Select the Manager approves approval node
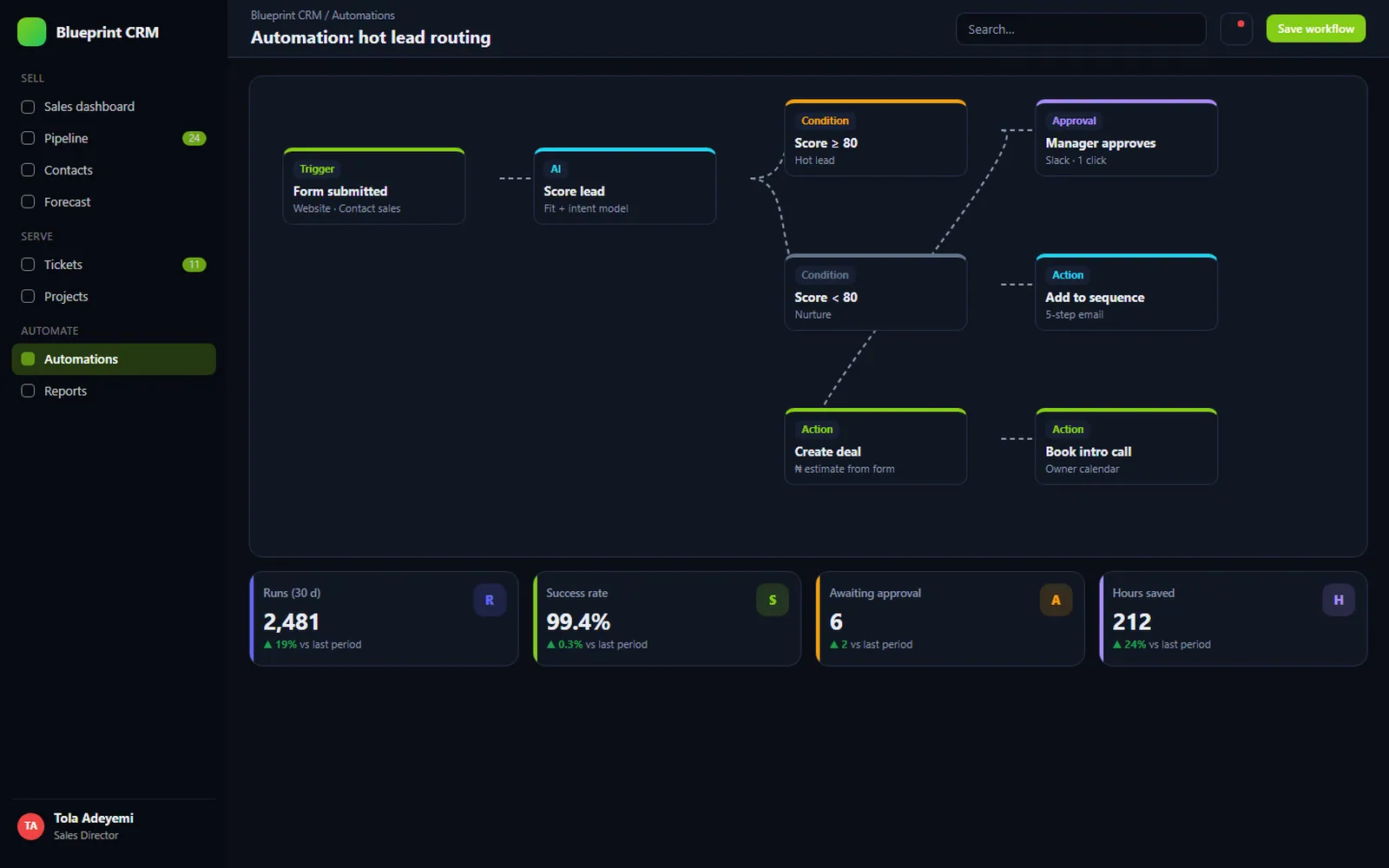This screenshot has height=868, width=1389. pos(1127,138)
